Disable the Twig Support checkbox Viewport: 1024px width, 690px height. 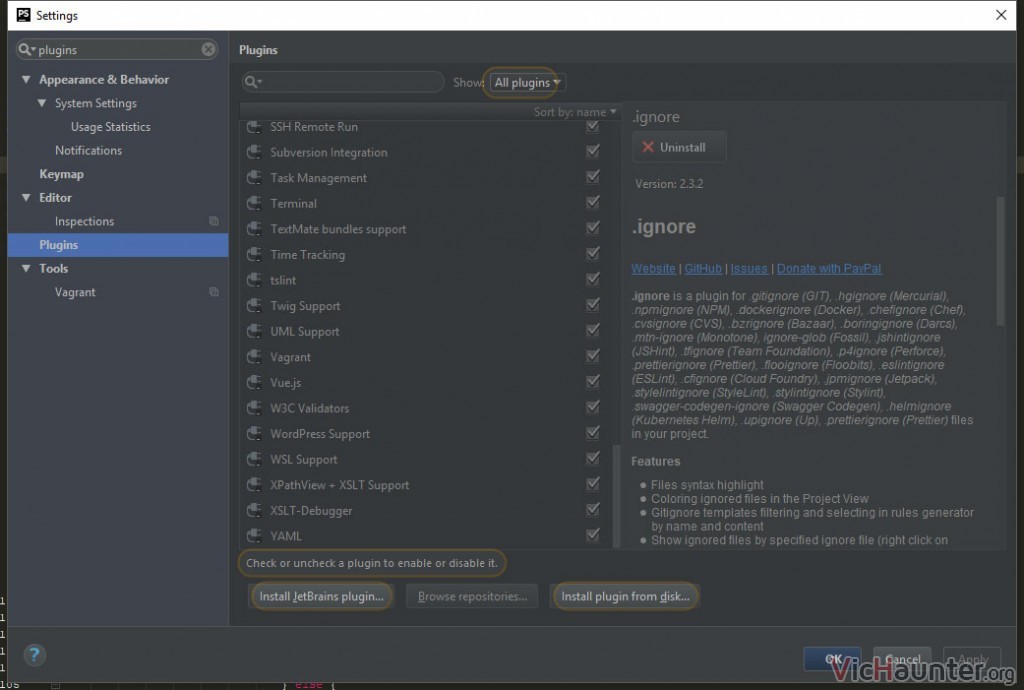click(x=593, y=305)
